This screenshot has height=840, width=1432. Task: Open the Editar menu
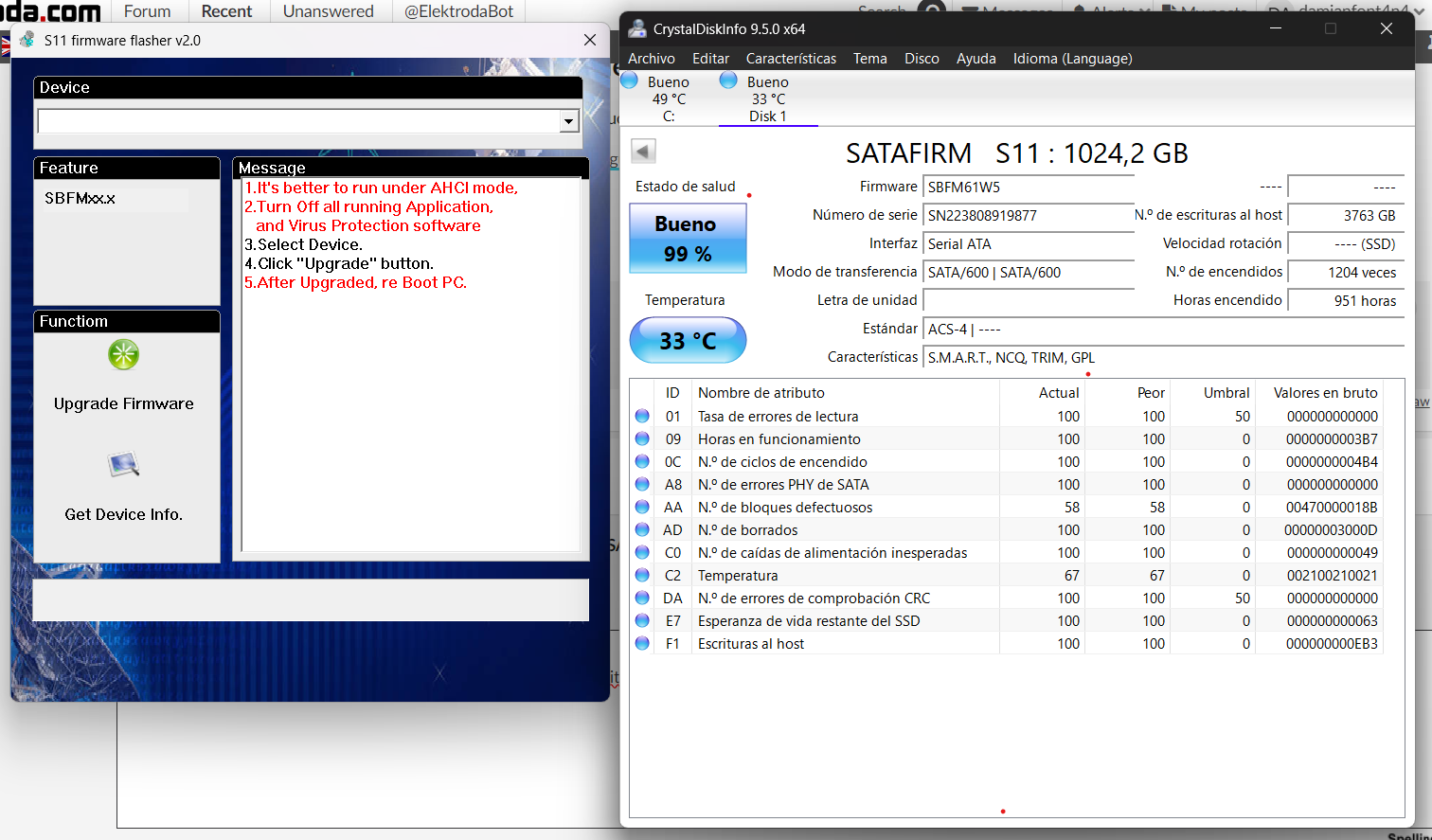(x=710, y=59)
